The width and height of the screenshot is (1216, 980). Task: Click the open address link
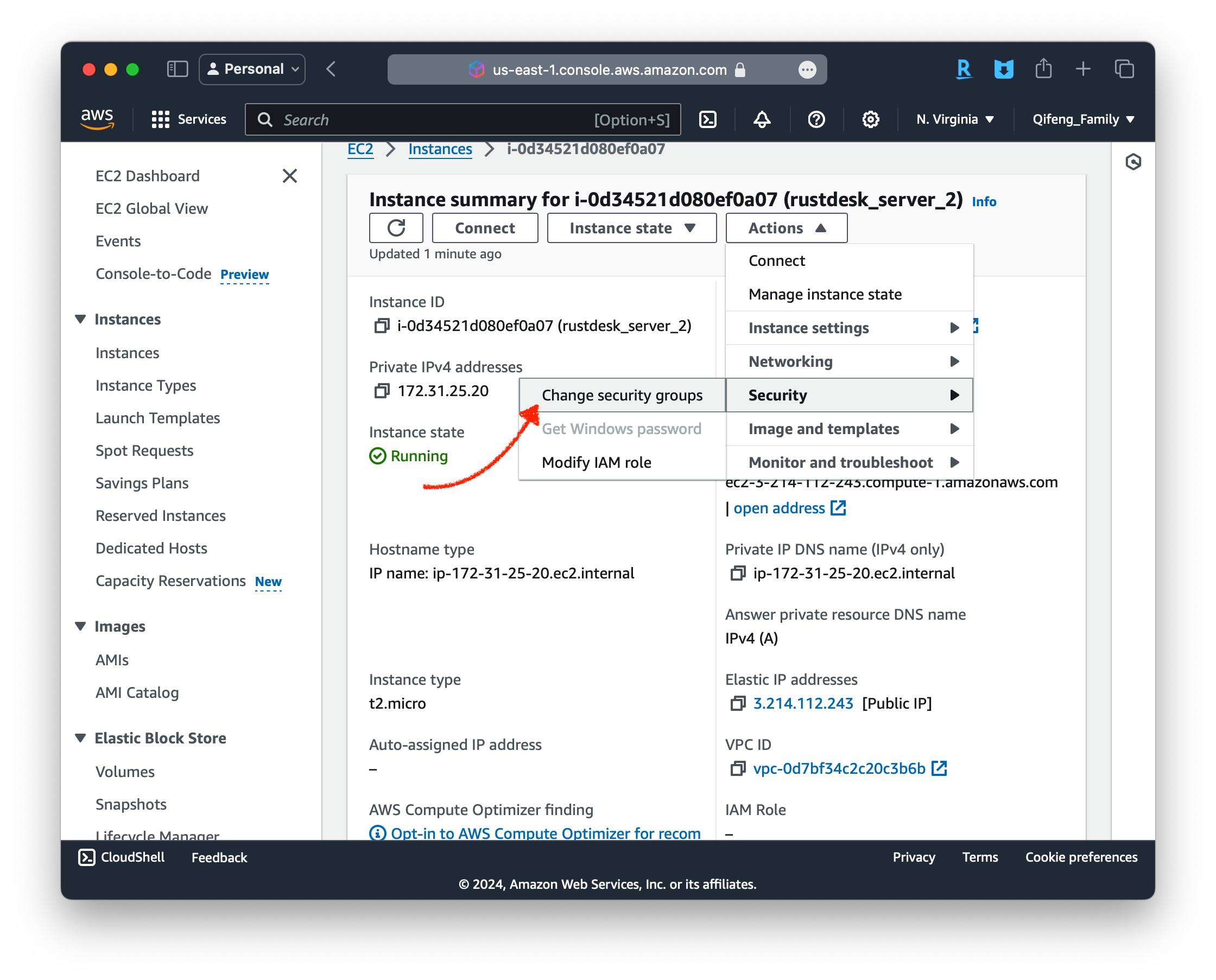click(x=779, y=508)
